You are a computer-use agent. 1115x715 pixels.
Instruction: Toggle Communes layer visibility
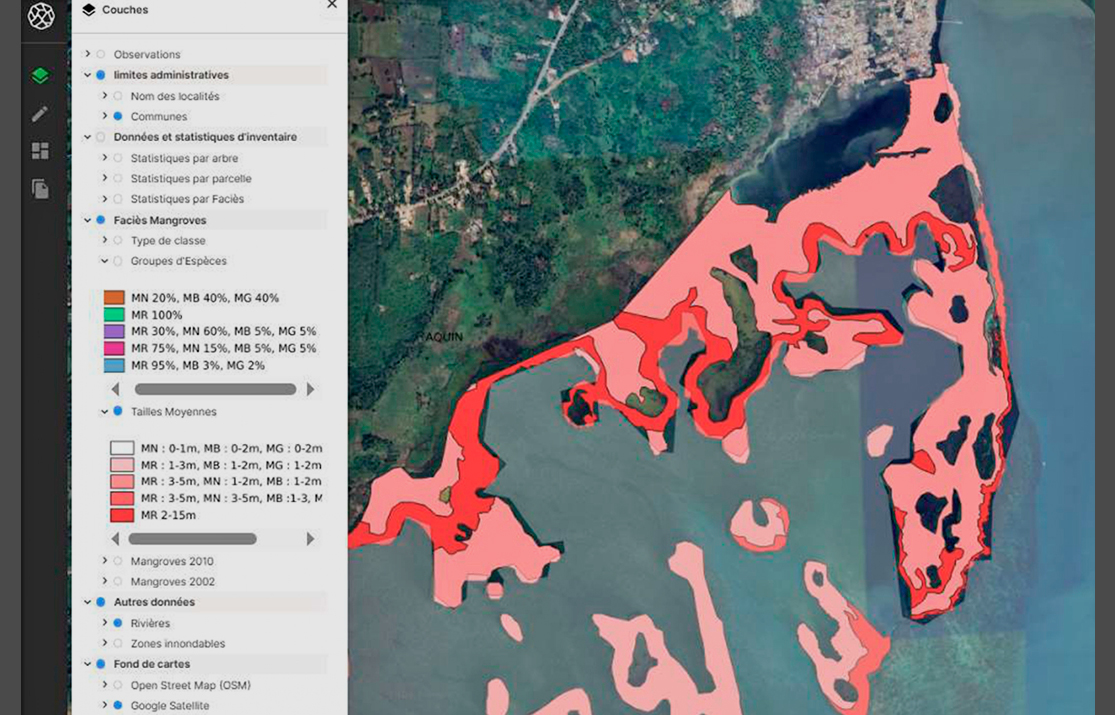point(118,117)
